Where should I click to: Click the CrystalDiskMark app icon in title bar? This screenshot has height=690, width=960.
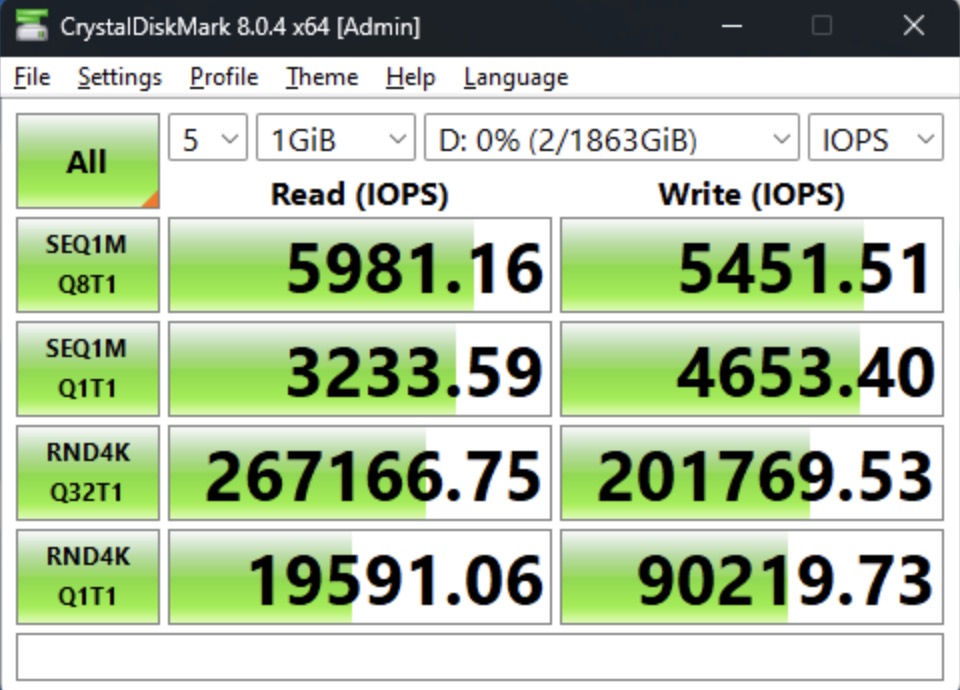coord(31,26)
